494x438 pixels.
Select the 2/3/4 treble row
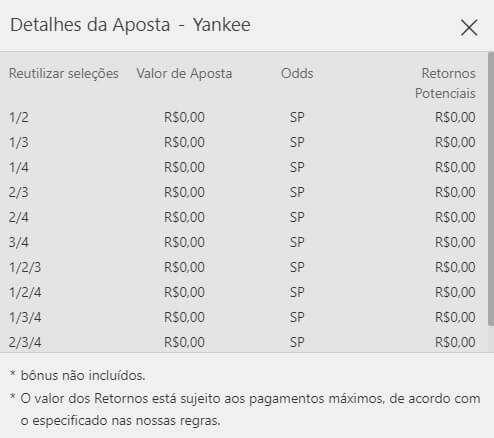[x=242, y=342]
